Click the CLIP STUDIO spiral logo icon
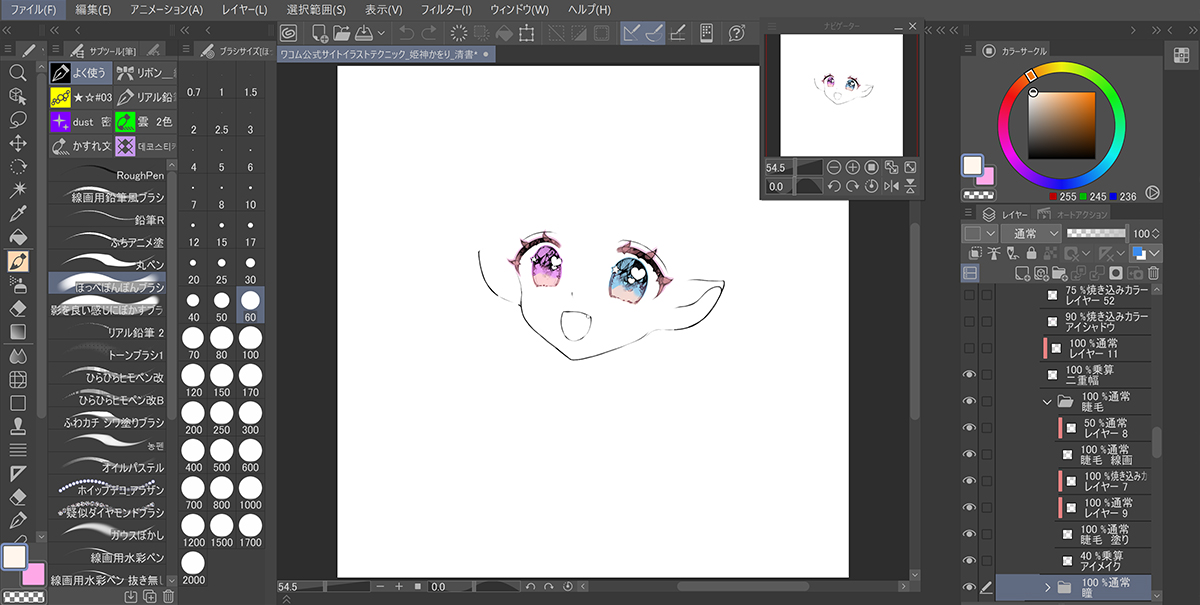The height and width of the screenshot is (605, 1200). point(288,33)
